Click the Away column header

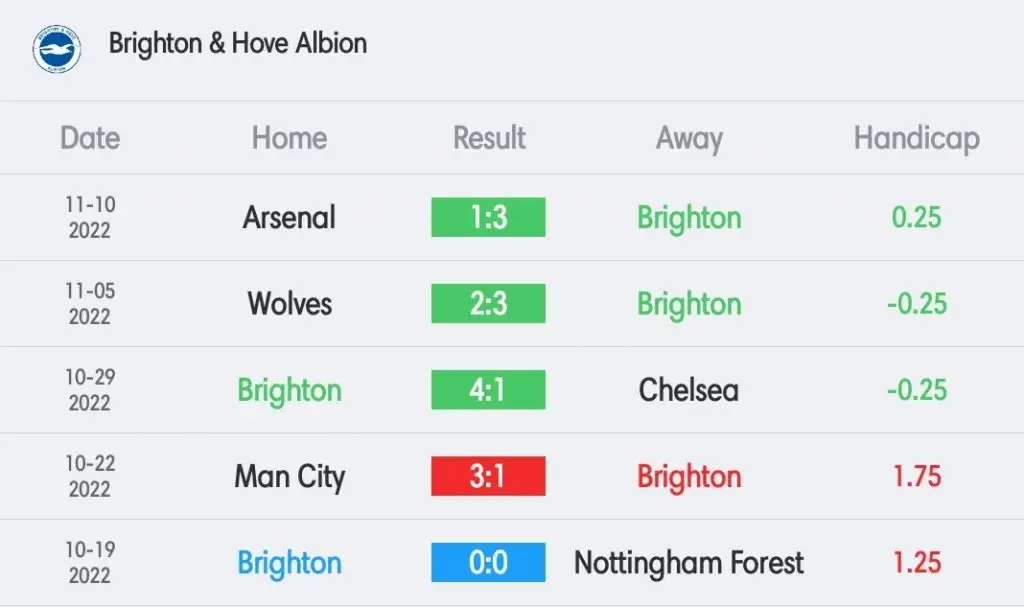[x=689, y=139]
